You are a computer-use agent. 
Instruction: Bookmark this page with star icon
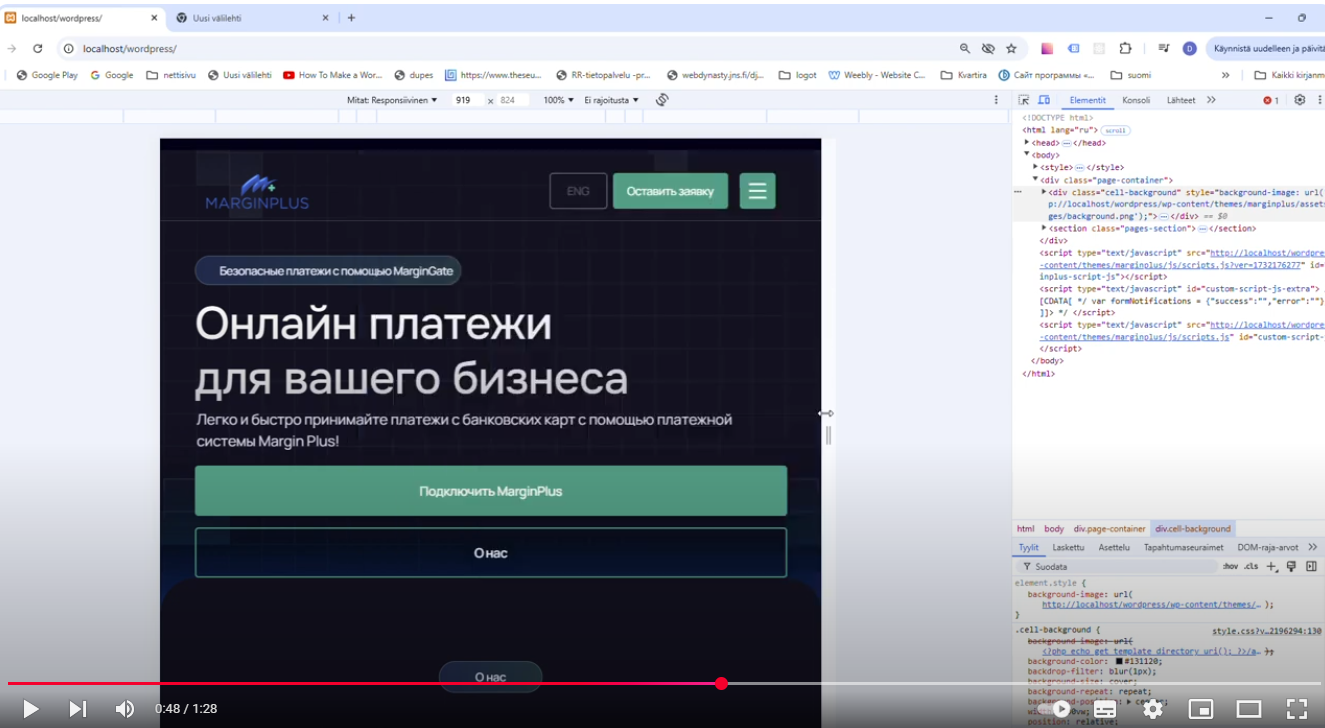pos(1011,48)
